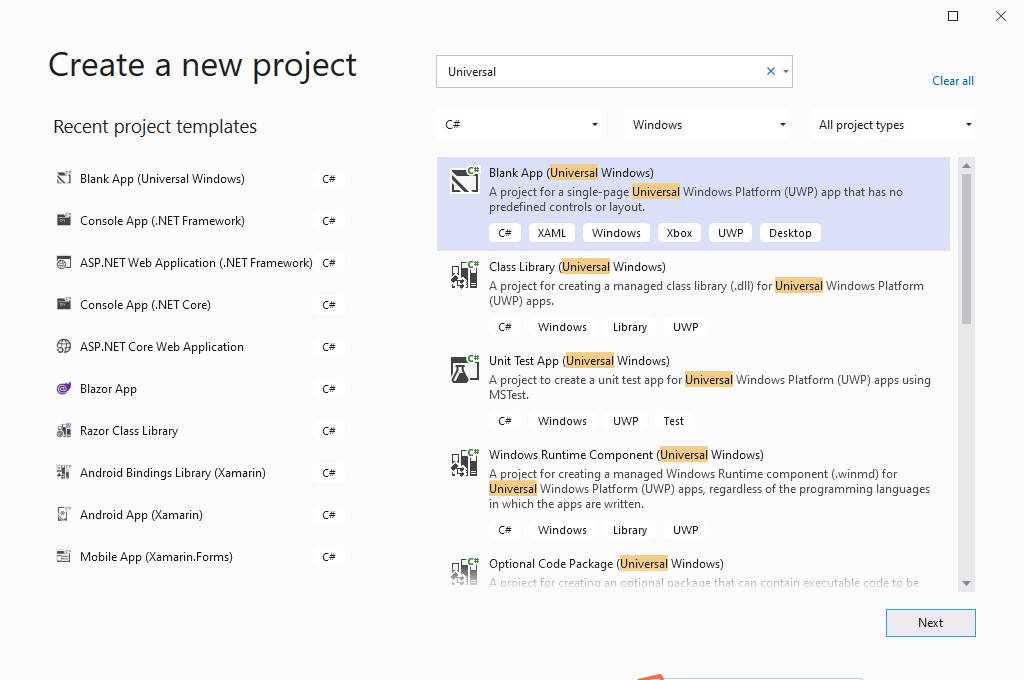Click the ASP.NET Core Web Application globe icon
Image resolution: width=1024 pixels, height=680 pixels.
point(64,347)
